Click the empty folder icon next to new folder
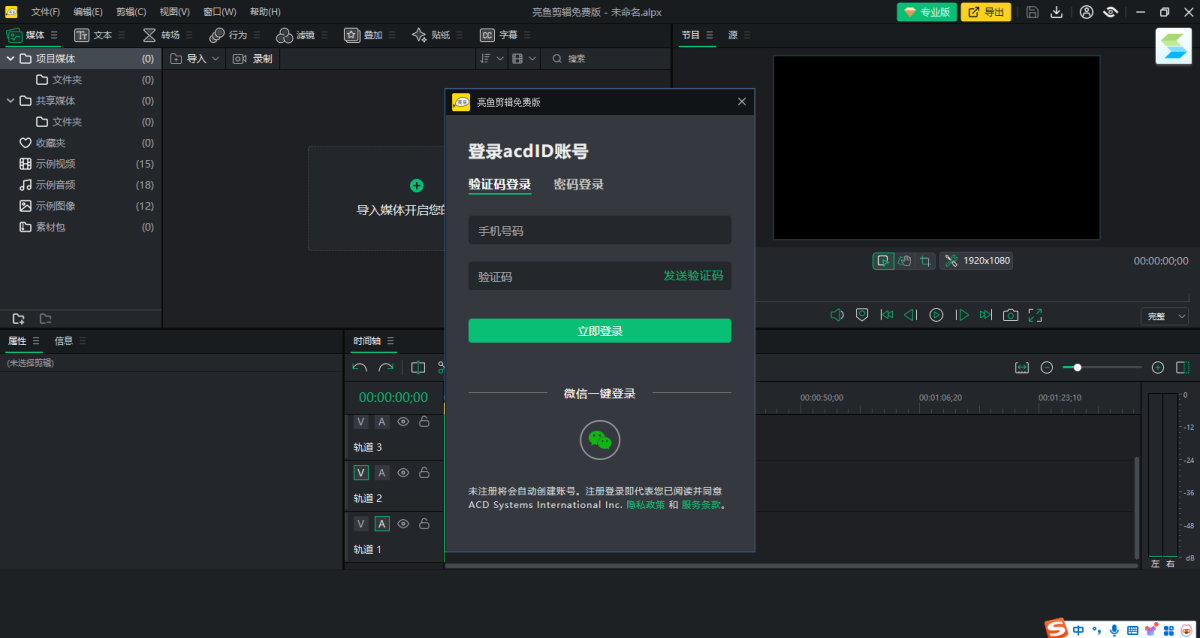The image size is (1200, 638). click(45, 318)
